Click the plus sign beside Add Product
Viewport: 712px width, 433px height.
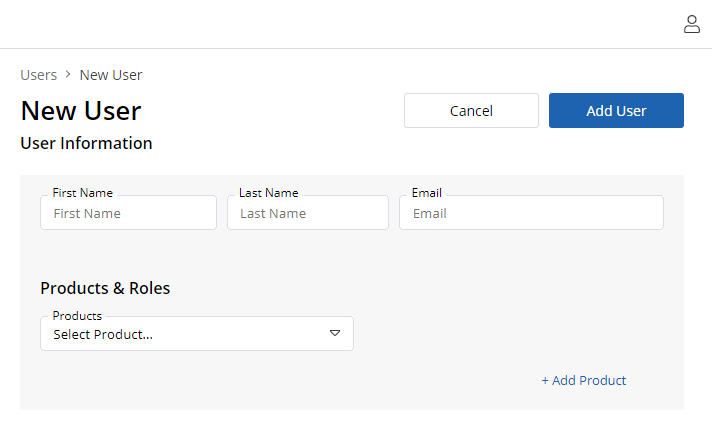pyautogui.click(x=545, y=380)
